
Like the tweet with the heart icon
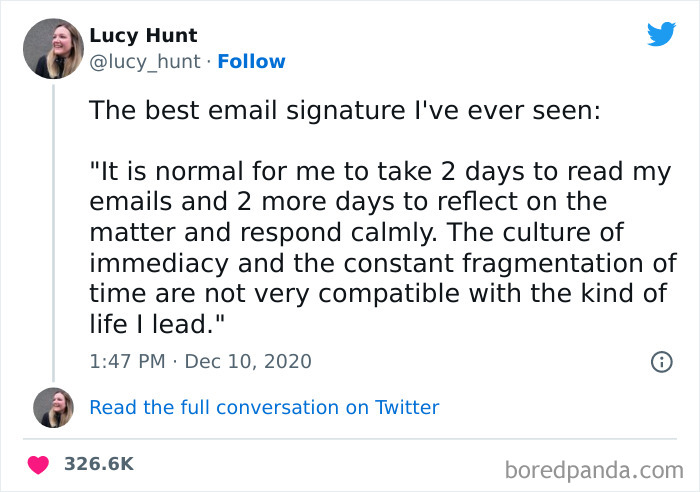point(41,464)
